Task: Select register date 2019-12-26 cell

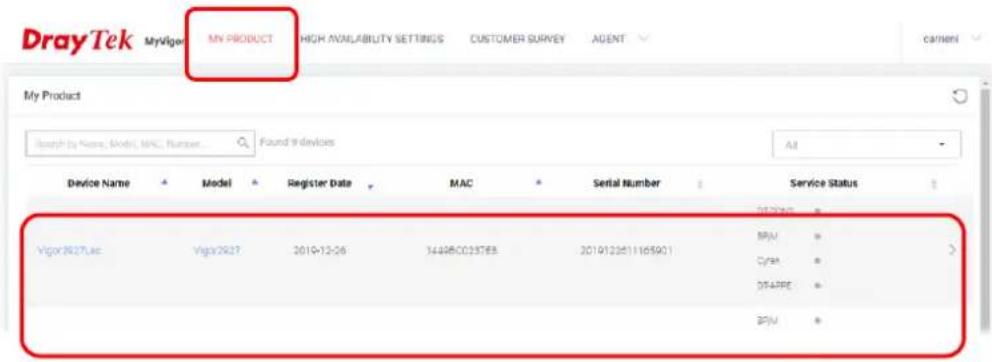Action: (x=319, y=251)
